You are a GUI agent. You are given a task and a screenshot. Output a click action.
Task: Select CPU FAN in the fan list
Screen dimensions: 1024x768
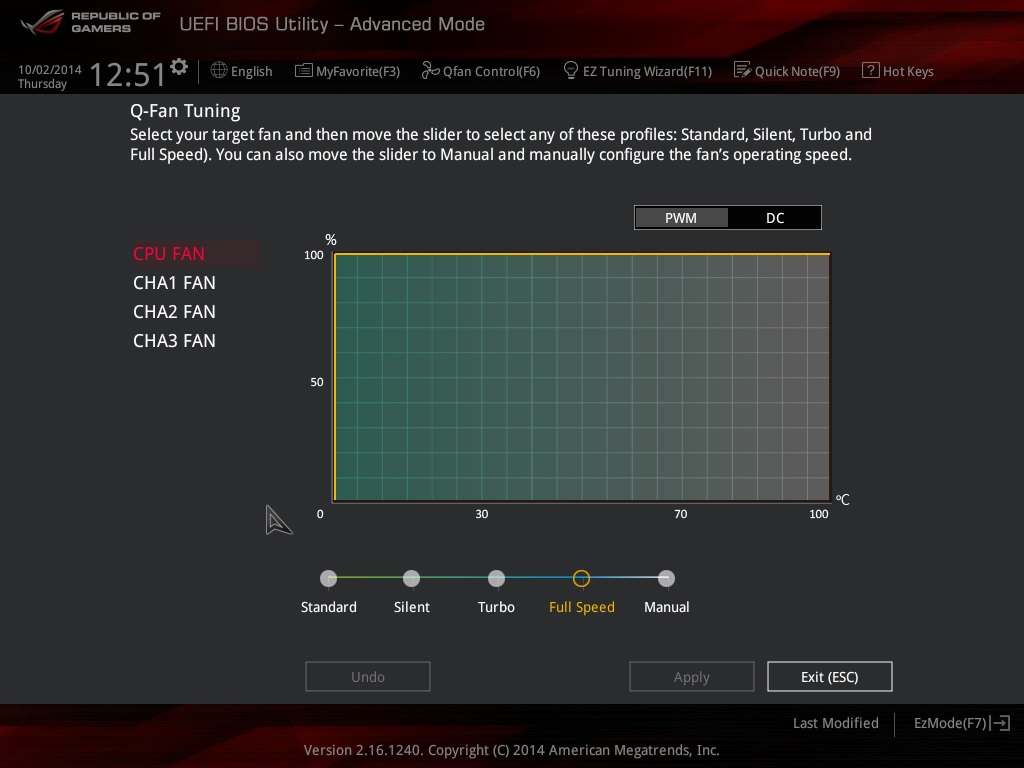196,253
